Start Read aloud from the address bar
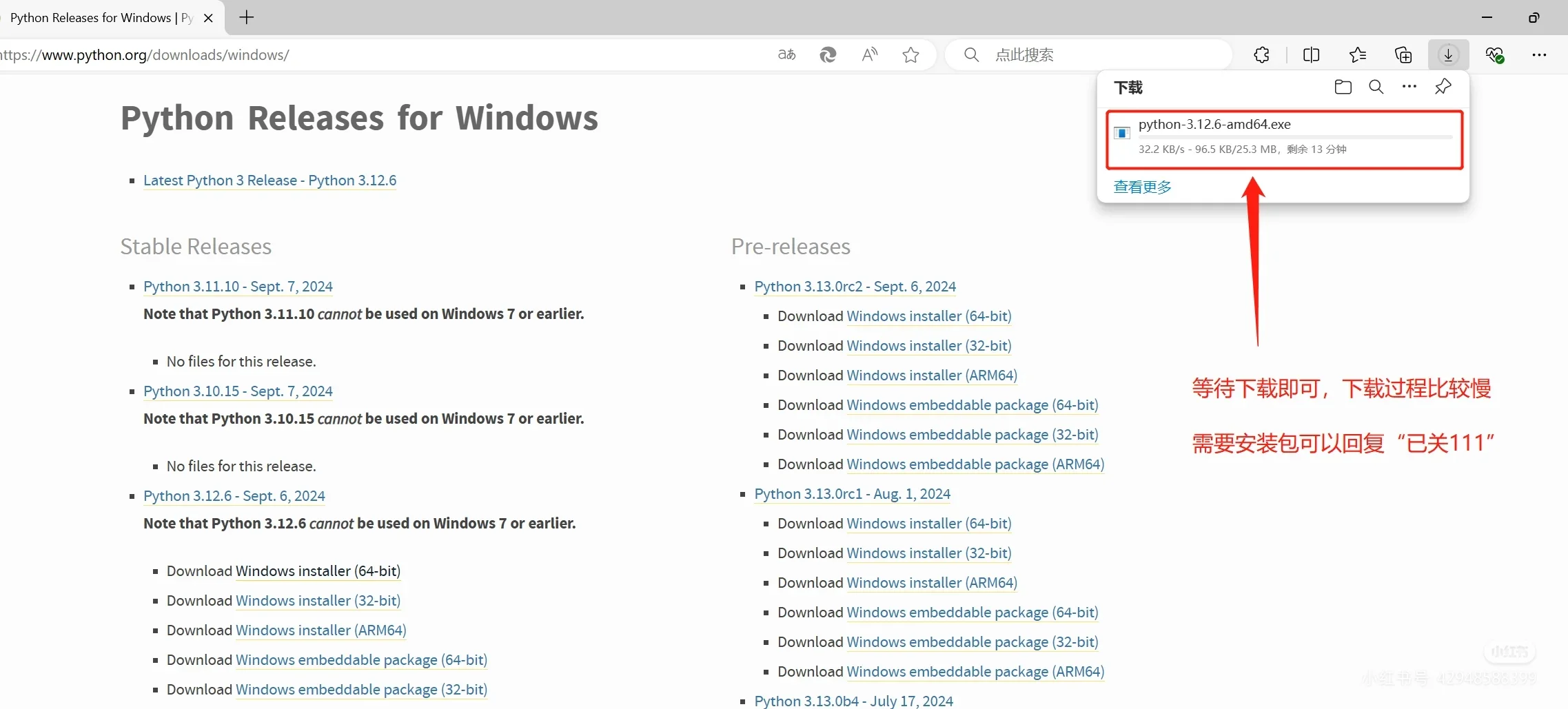 870,54
